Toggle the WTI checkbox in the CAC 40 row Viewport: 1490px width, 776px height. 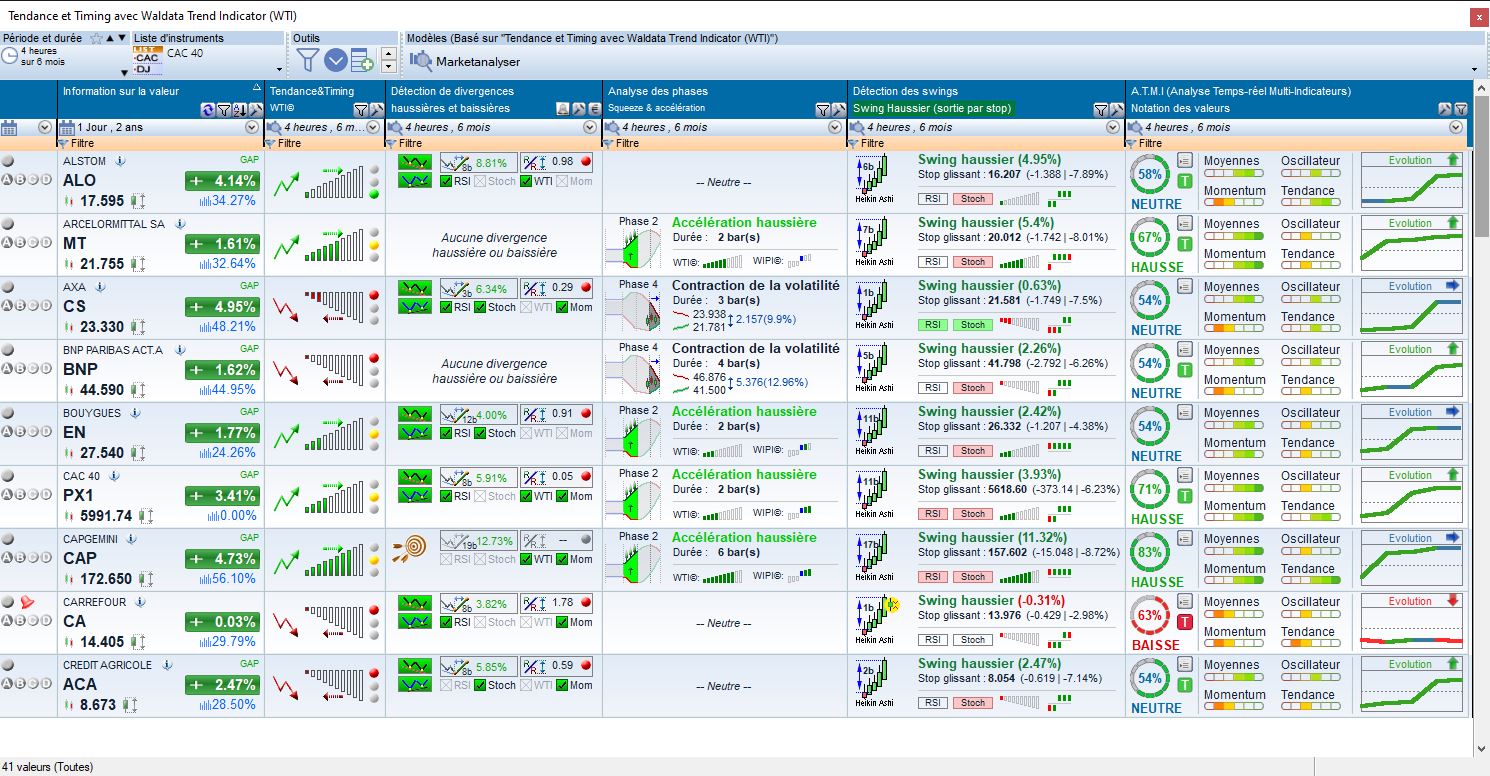click(x=526, y=496)
